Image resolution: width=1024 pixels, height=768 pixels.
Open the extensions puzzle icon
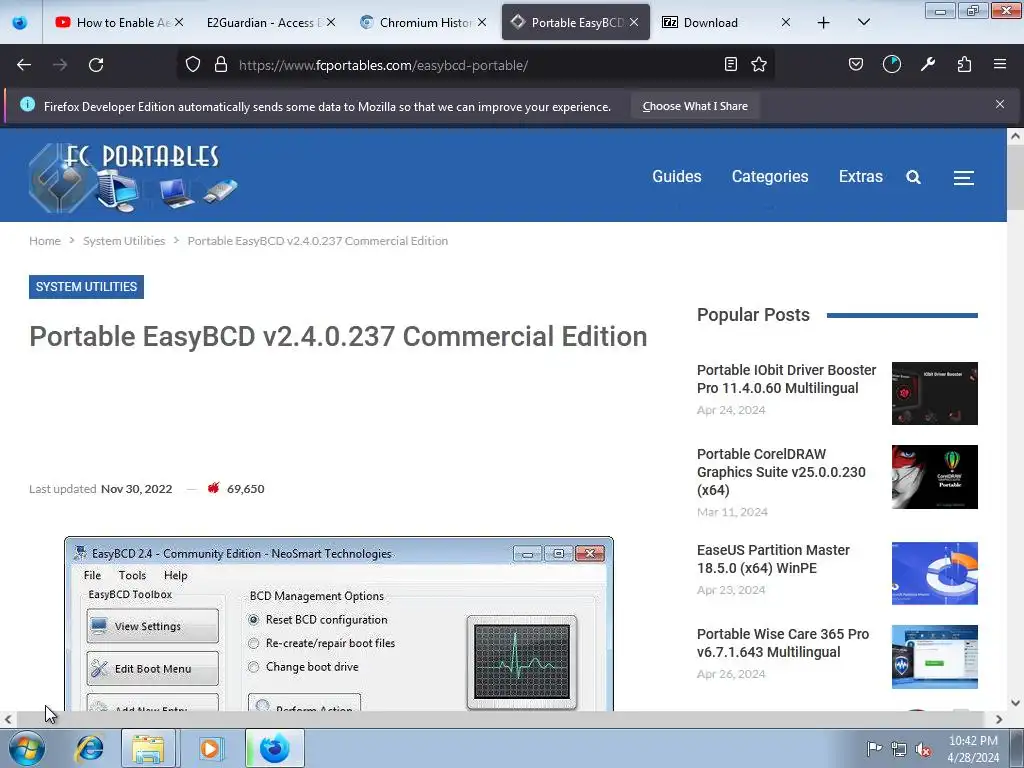tap(964, 64)
